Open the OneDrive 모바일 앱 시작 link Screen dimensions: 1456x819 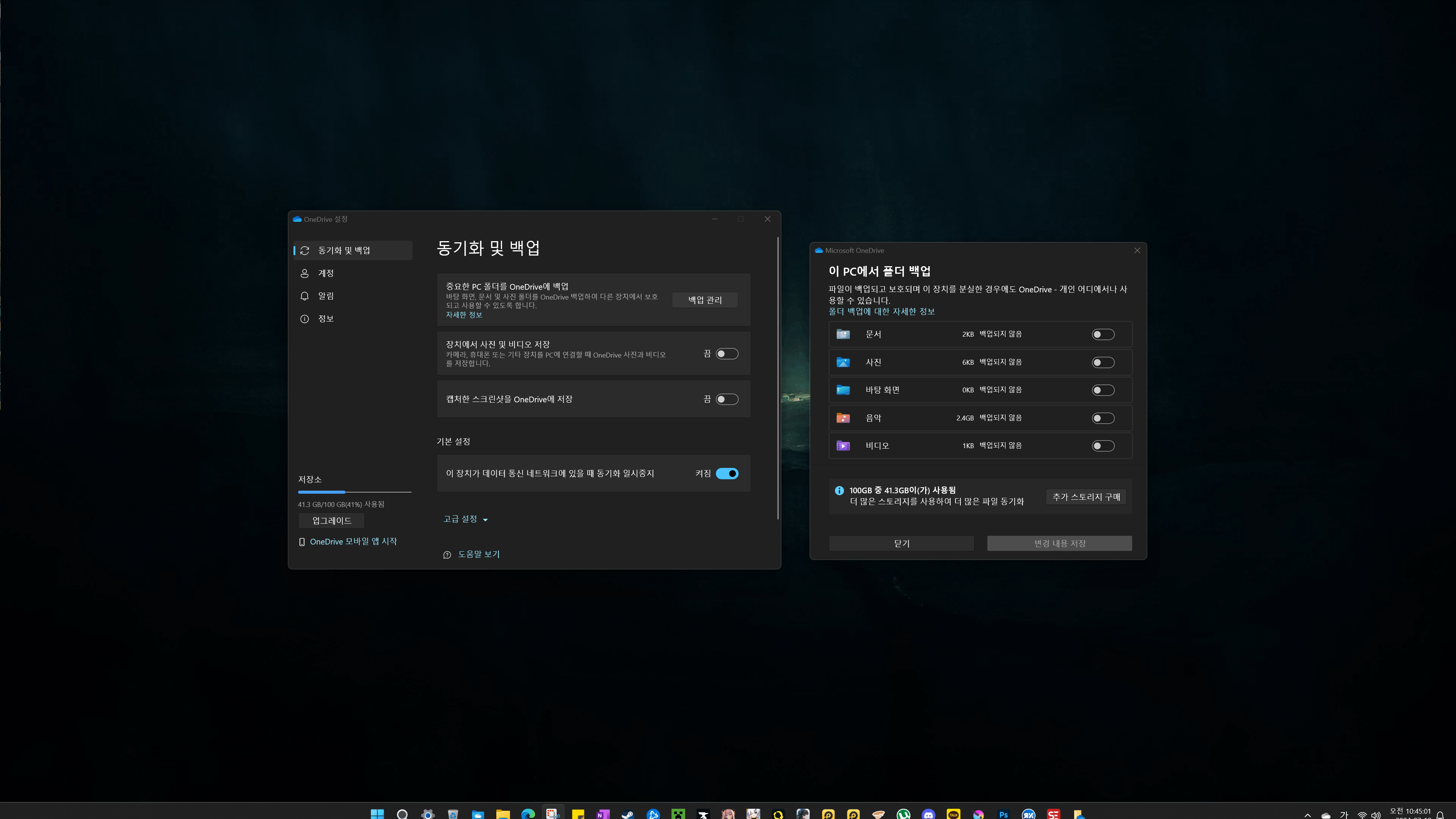coord(353,541)
